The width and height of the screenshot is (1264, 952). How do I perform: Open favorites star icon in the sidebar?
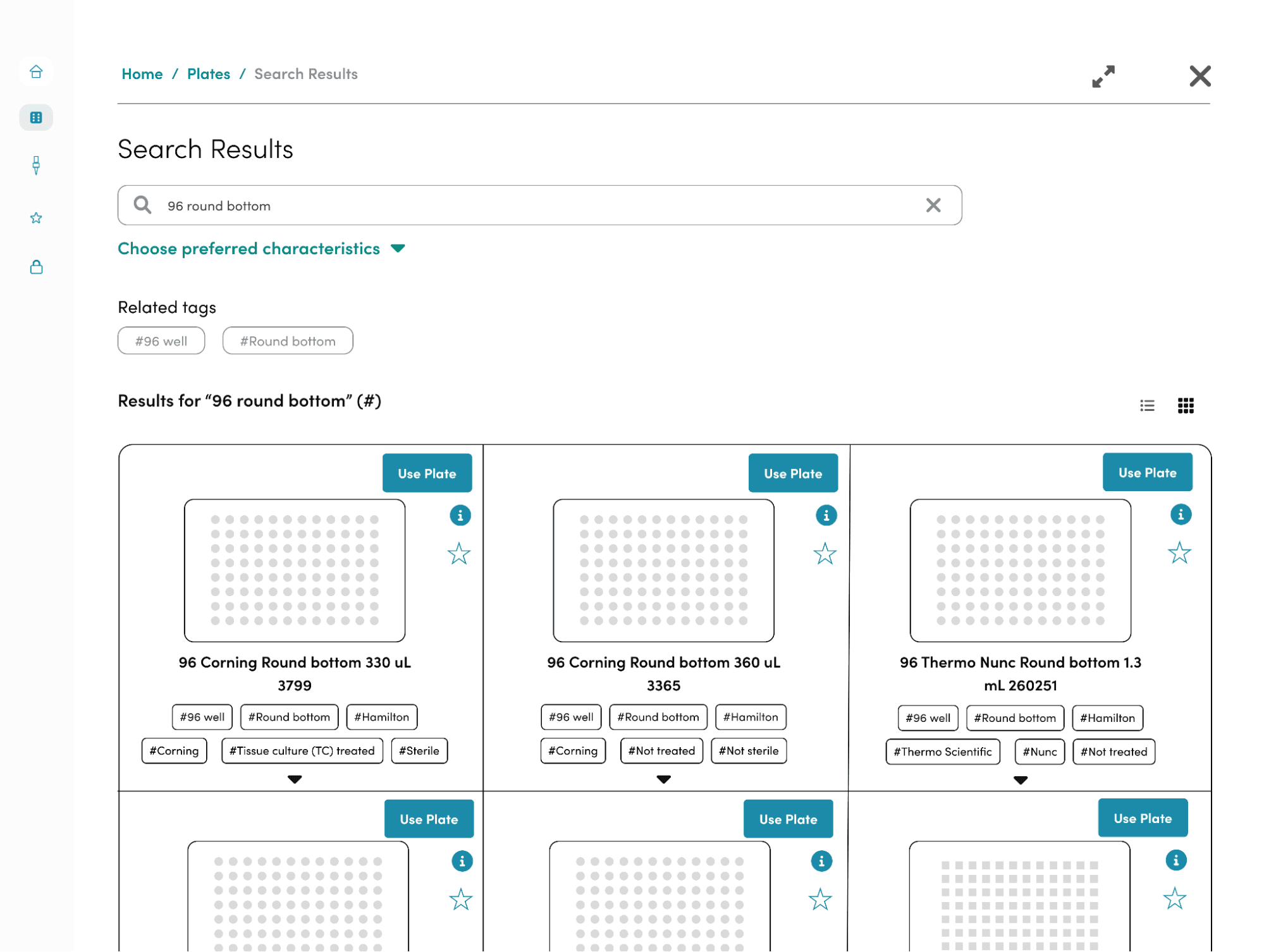(x=36, y=218)
